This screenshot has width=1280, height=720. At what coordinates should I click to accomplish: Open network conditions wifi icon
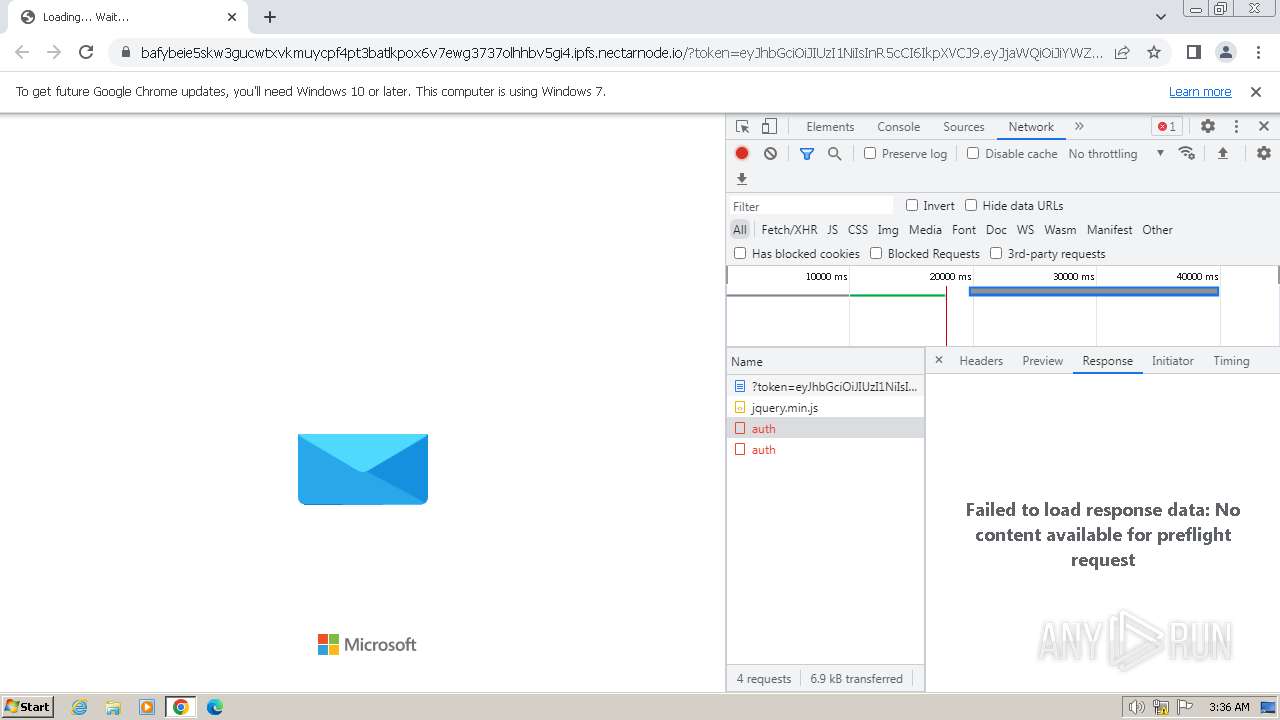[x=1187, y=153]
